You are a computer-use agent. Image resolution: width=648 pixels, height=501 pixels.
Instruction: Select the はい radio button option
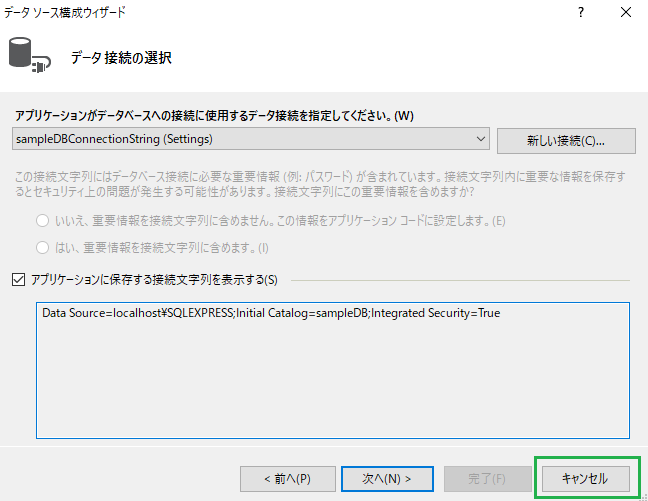[43, 248]
